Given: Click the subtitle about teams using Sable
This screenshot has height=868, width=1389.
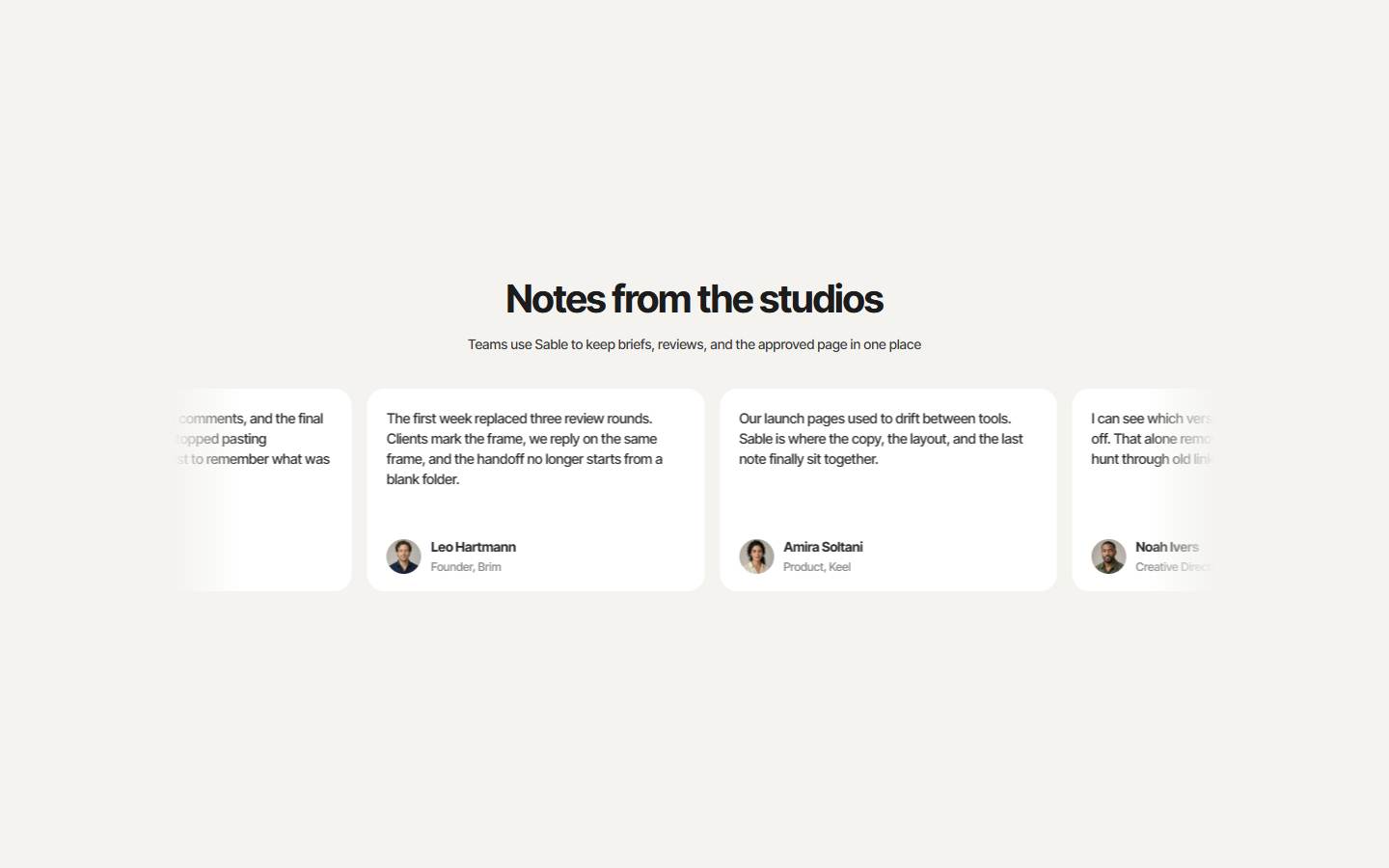Looking at the screenshot, I should pyautogui.click(x=694, y=344).
